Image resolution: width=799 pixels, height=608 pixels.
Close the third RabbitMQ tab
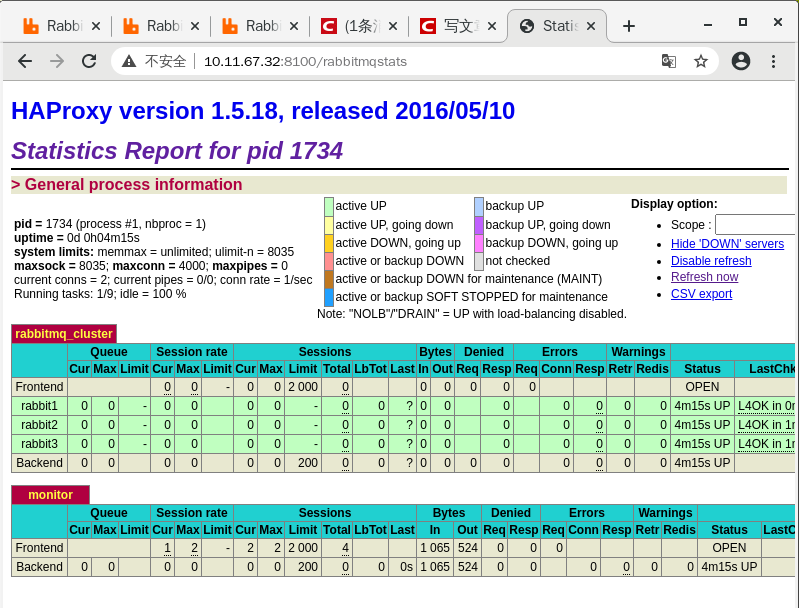[x=294, y=26]
